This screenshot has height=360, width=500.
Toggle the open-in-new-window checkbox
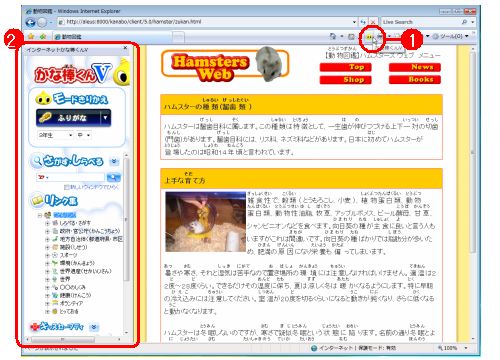coord(66,187)
